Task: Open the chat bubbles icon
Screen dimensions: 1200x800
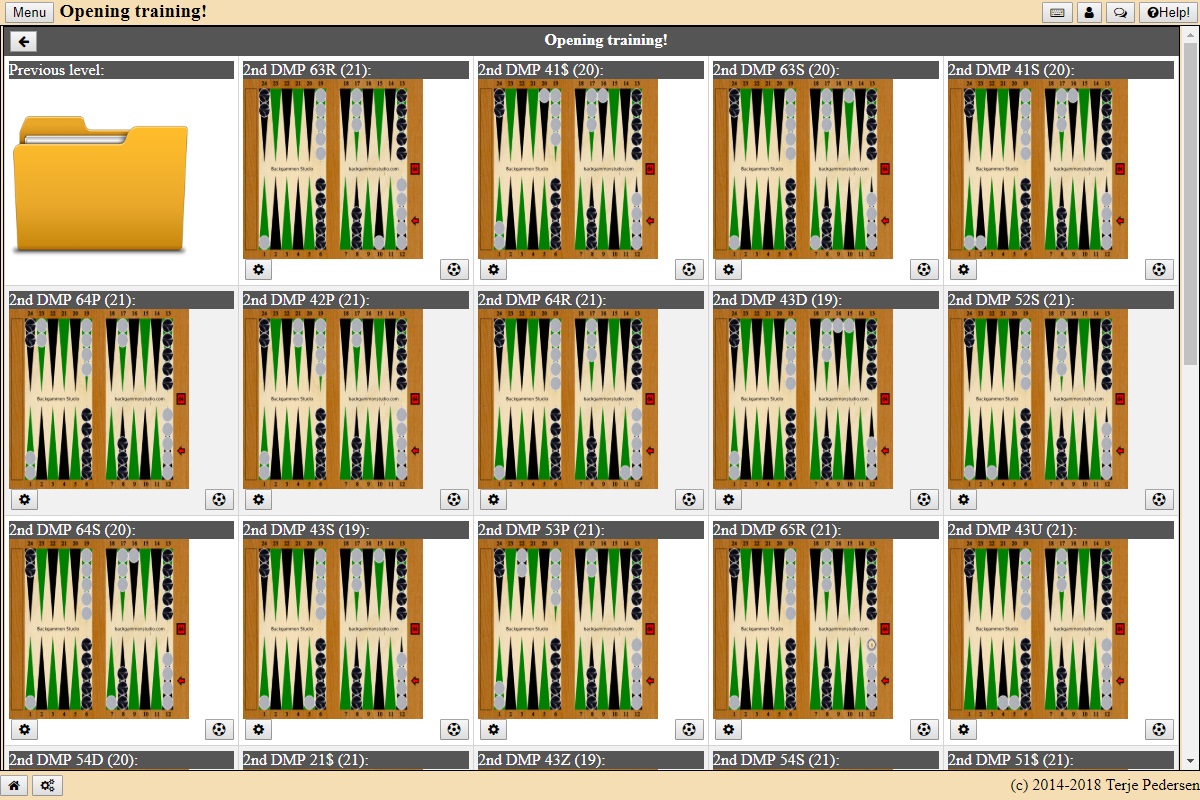Action: [x=1121, y=13]
